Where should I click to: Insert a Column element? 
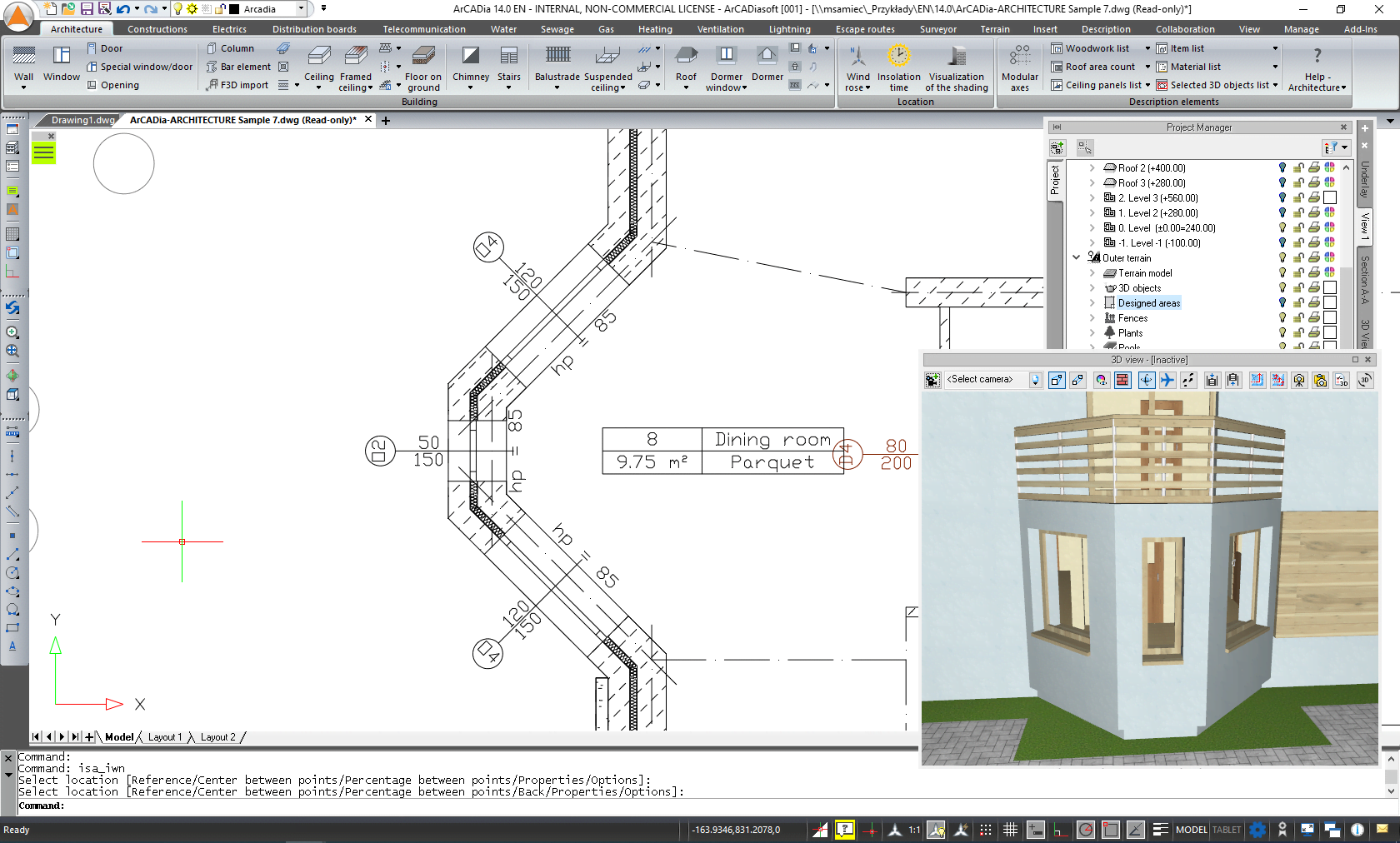[230, 48]
